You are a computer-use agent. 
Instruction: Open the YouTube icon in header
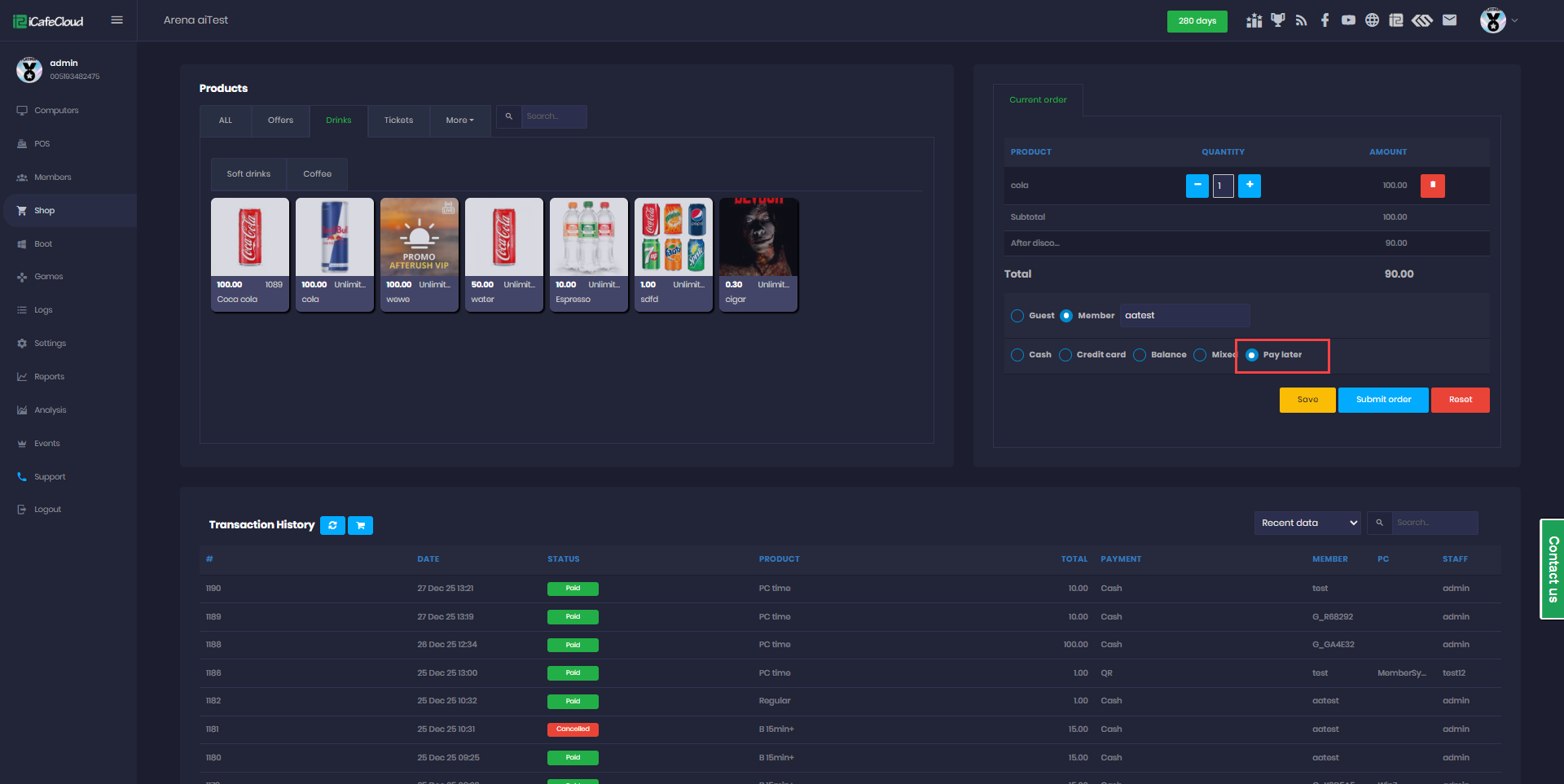pyautogui.click(x=1348, y=20)
